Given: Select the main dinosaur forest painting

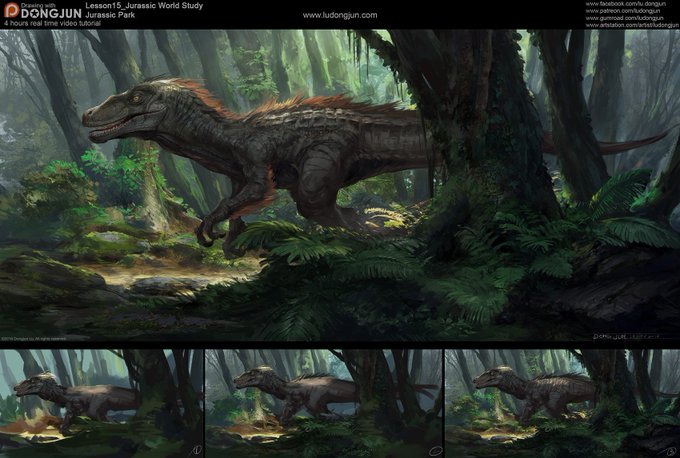Looking at the screenshot, I should (340, 185).
